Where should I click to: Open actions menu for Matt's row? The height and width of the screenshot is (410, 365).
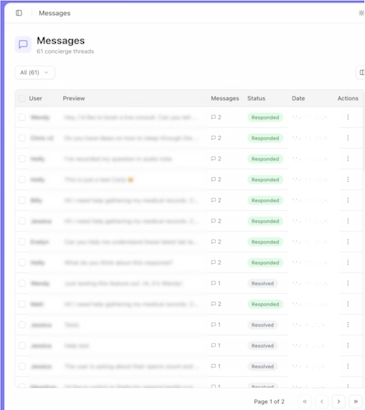[348, 304]
